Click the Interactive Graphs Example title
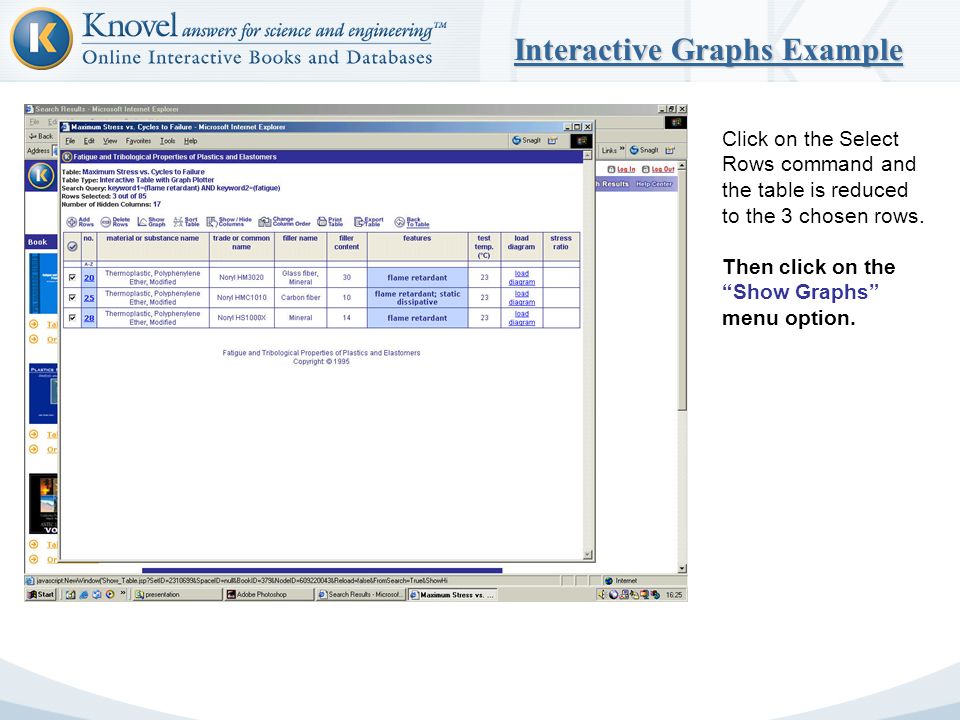The width and height of the screenshot is (960, 720). point(708,50)
